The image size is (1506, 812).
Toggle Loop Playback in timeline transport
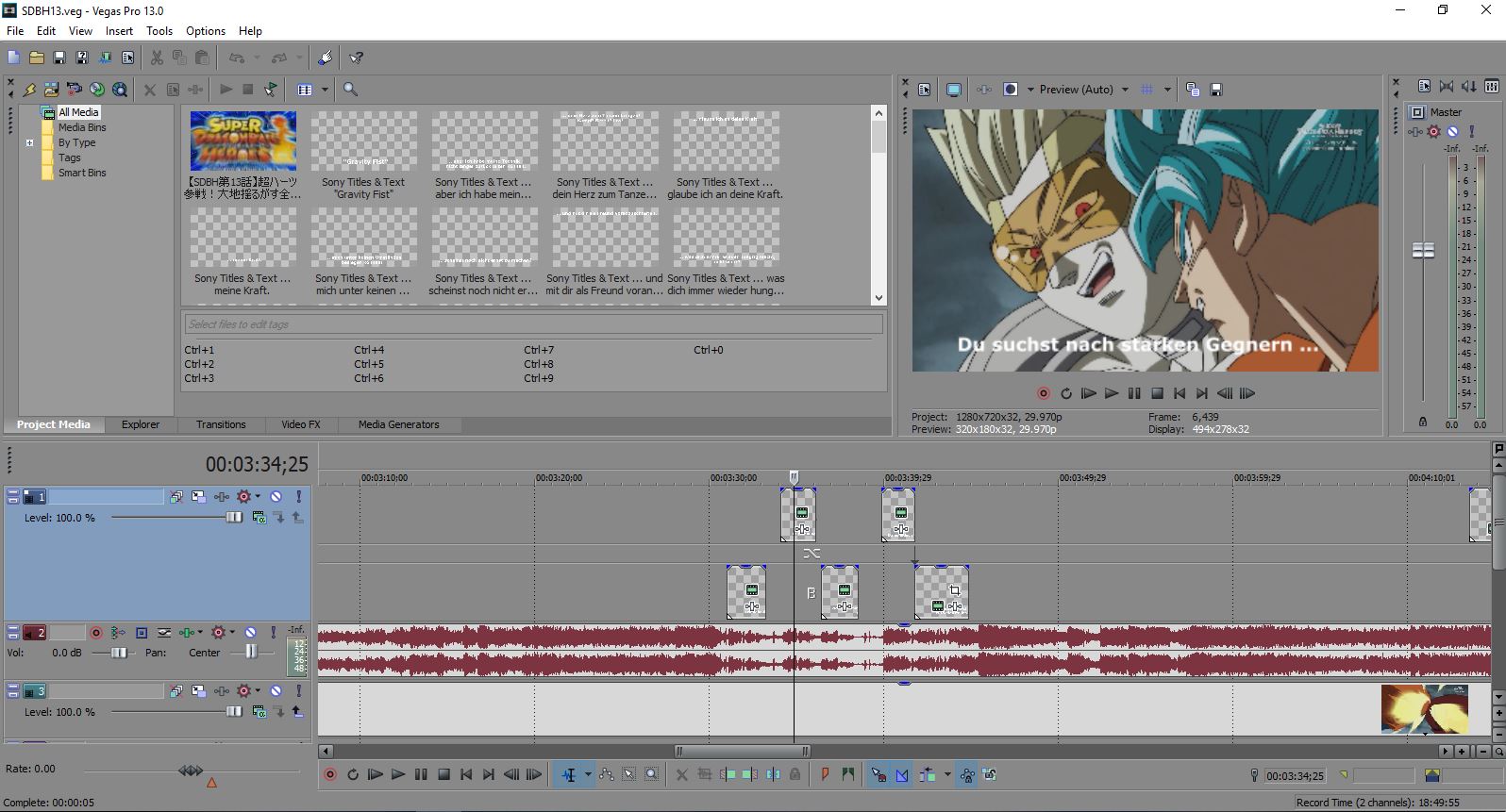pyautogui.click(x=353, y=775)
